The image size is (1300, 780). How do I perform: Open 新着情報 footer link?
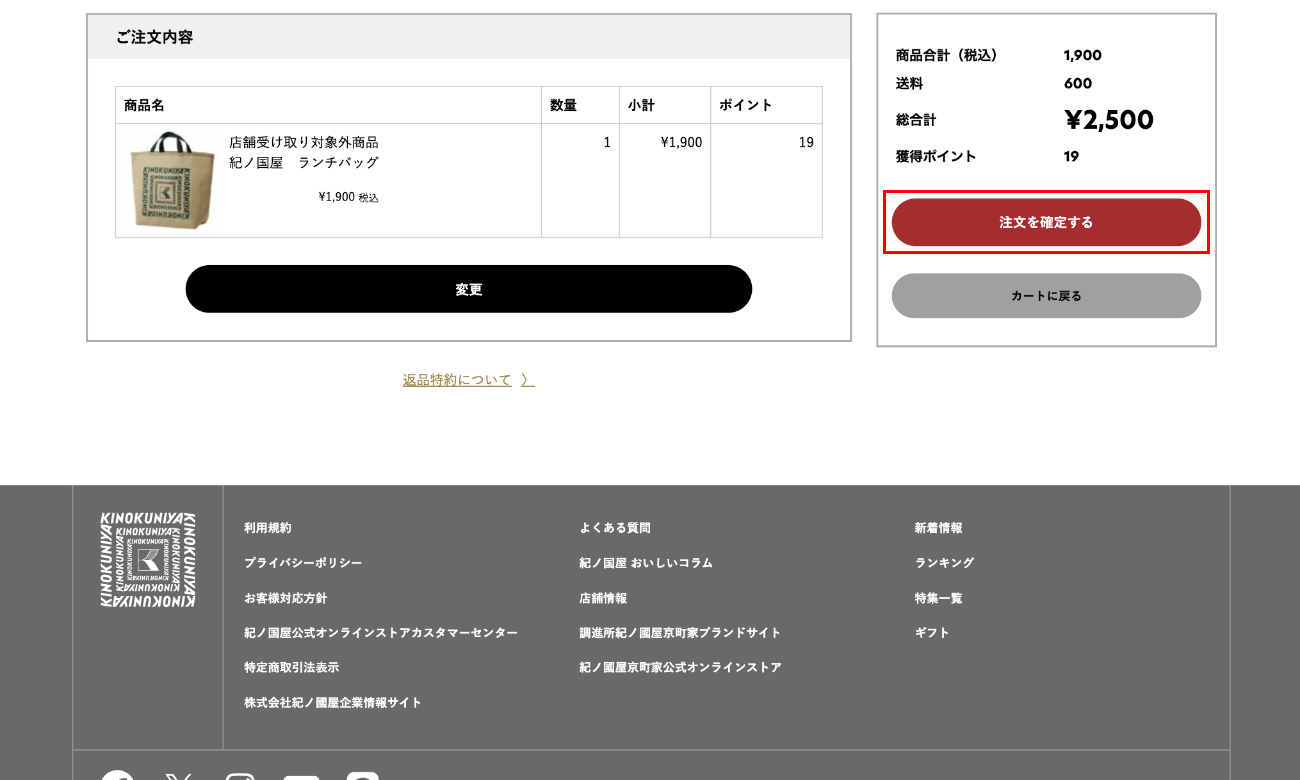tap(938, 528)
